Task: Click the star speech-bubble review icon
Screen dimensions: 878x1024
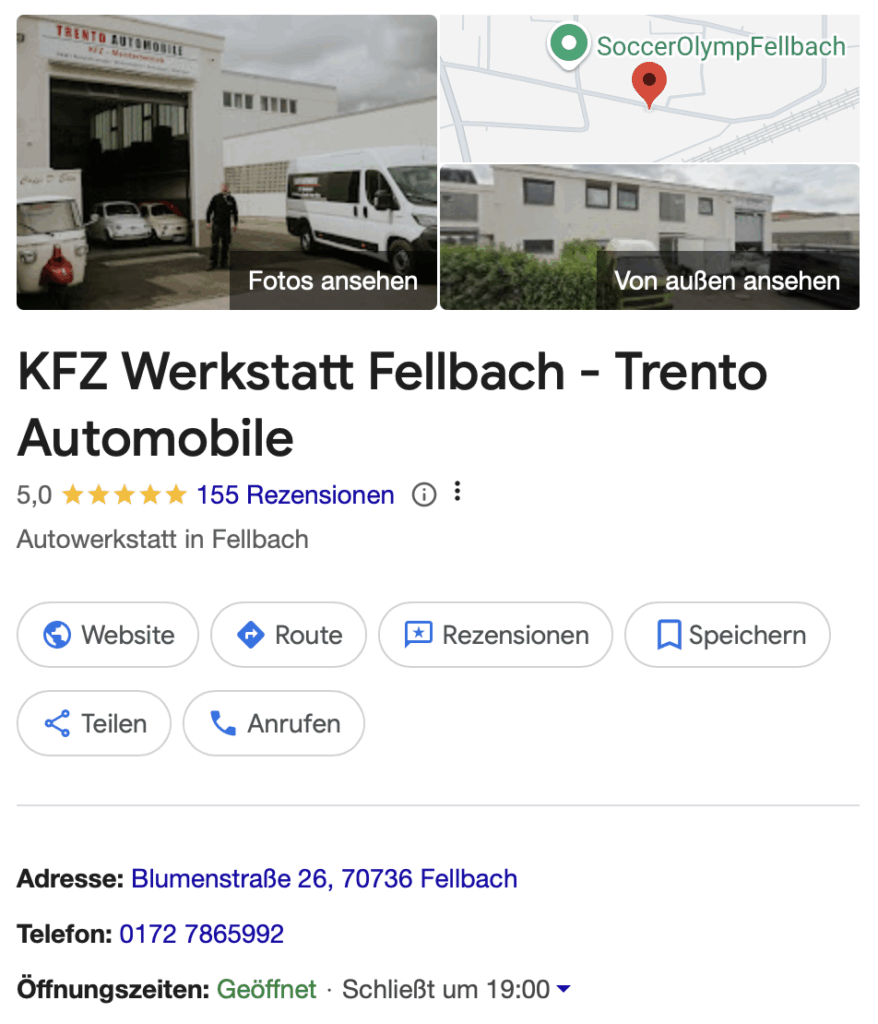Action: click(418, 635)
